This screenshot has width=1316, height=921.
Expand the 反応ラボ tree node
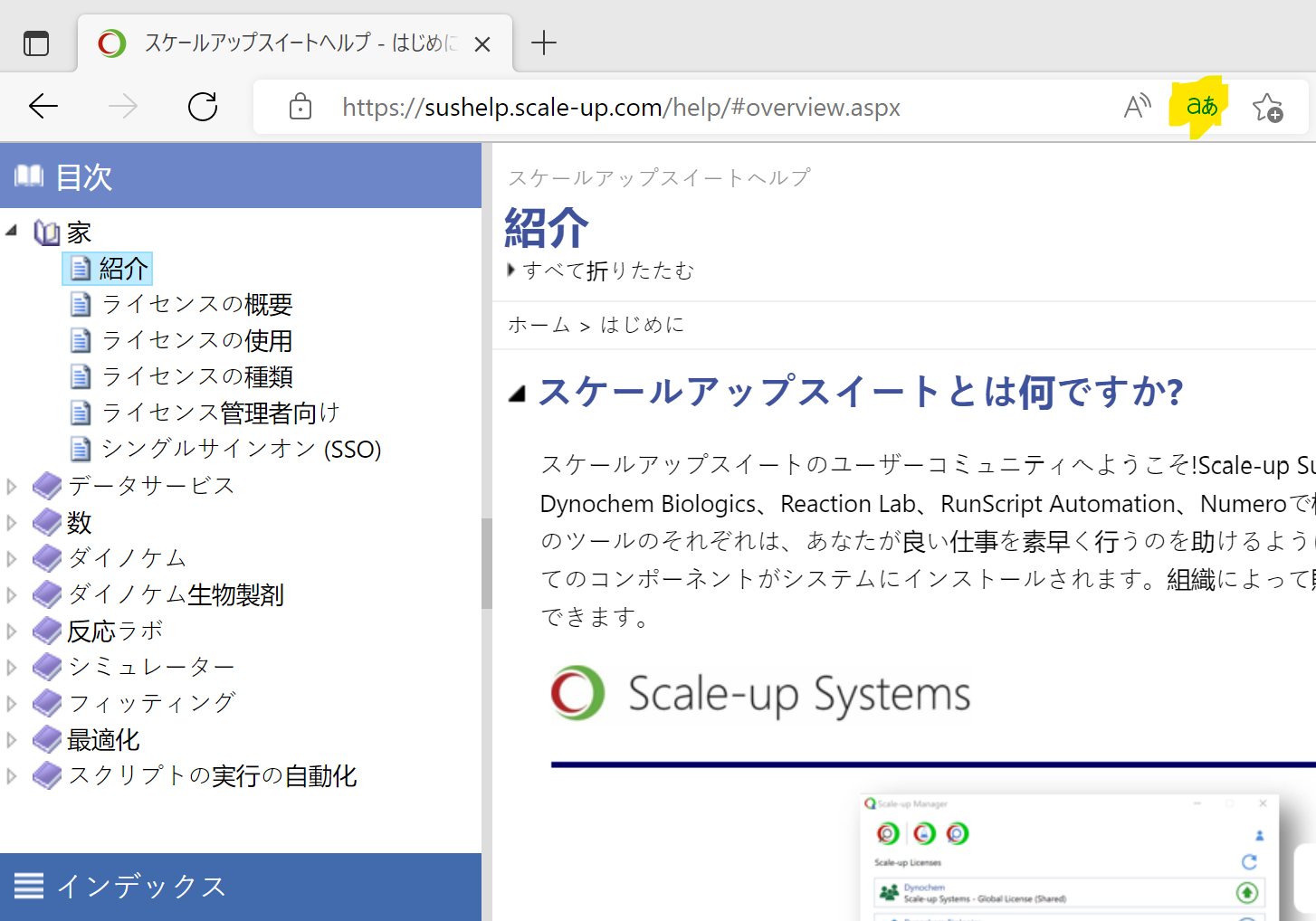tap(12, 631)
